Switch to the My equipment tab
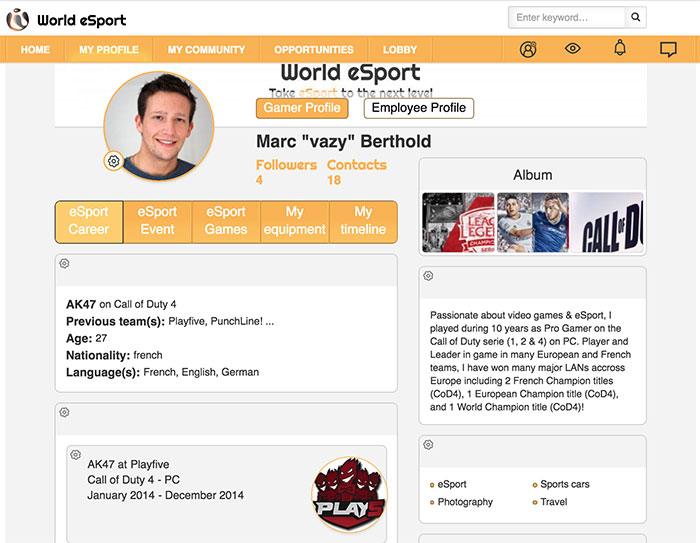 (295, 222)
